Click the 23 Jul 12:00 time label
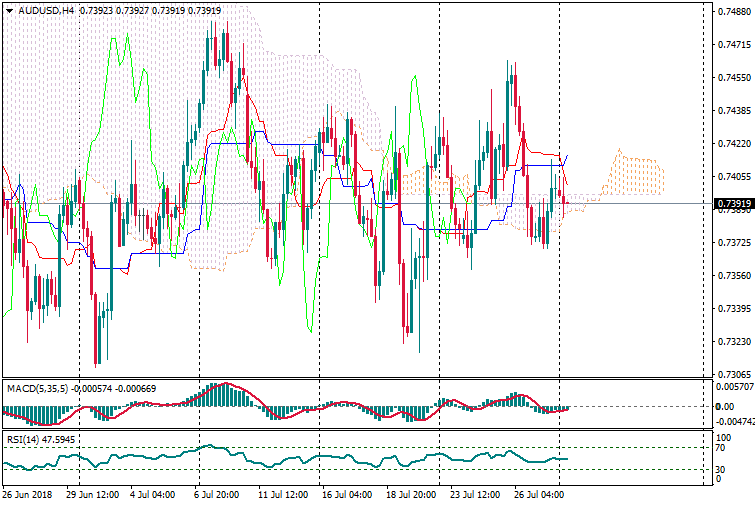755x506 pixels. pos(475,494)
